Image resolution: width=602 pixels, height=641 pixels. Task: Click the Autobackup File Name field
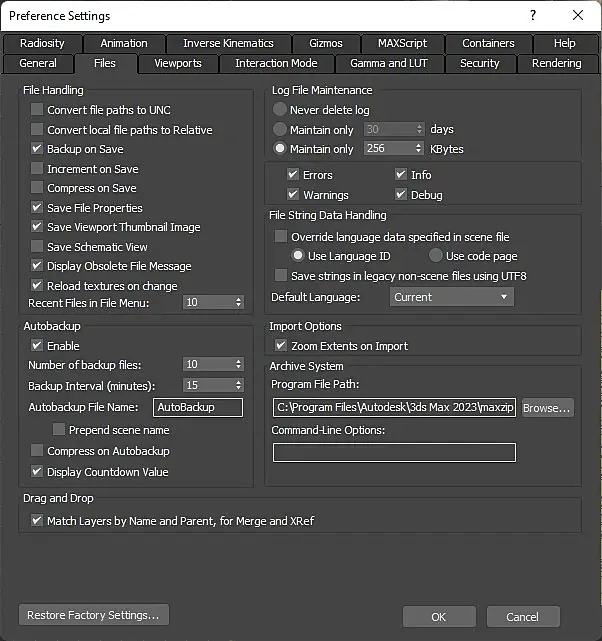click(x=198, y=408)
